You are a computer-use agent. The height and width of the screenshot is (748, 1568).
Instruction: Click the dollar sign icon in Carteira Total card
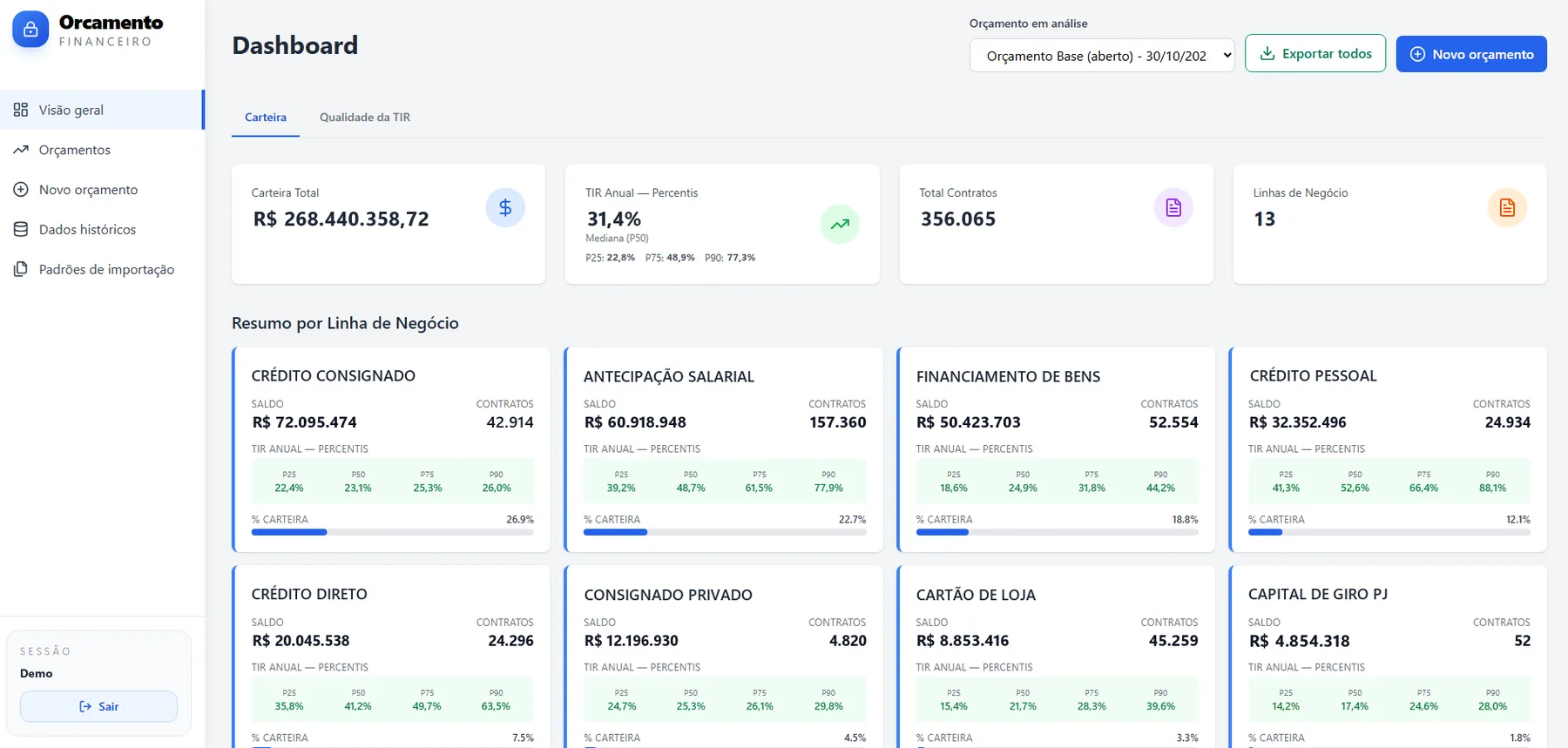[x=505, y=207]
